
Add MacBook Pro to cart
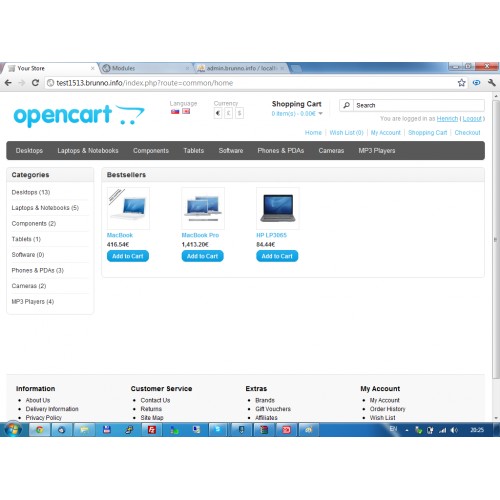pos(202,256)
